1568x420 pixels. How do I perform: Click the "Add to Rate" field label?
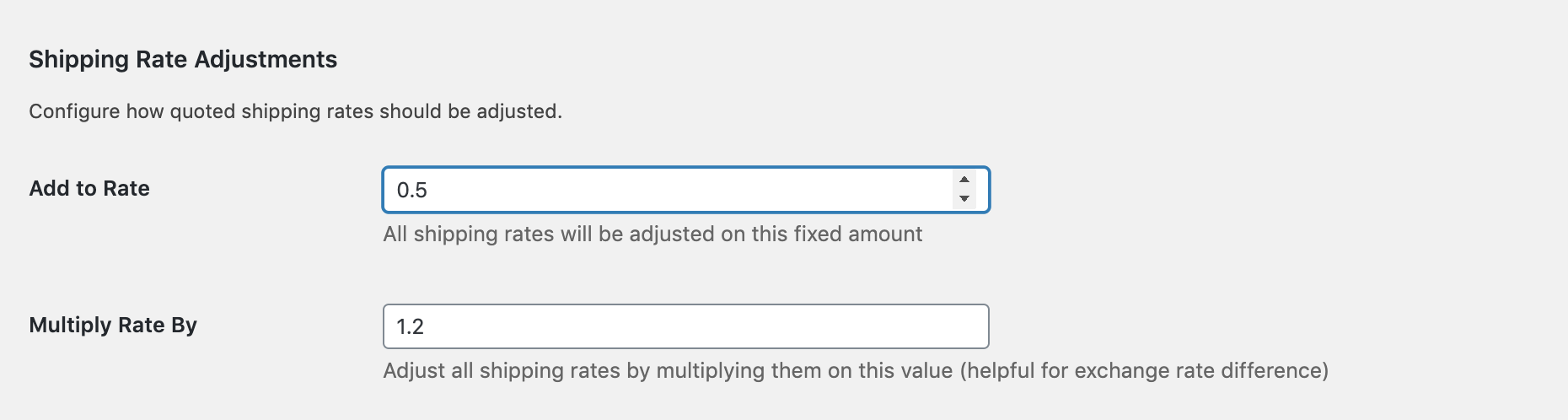pos(89,188)
